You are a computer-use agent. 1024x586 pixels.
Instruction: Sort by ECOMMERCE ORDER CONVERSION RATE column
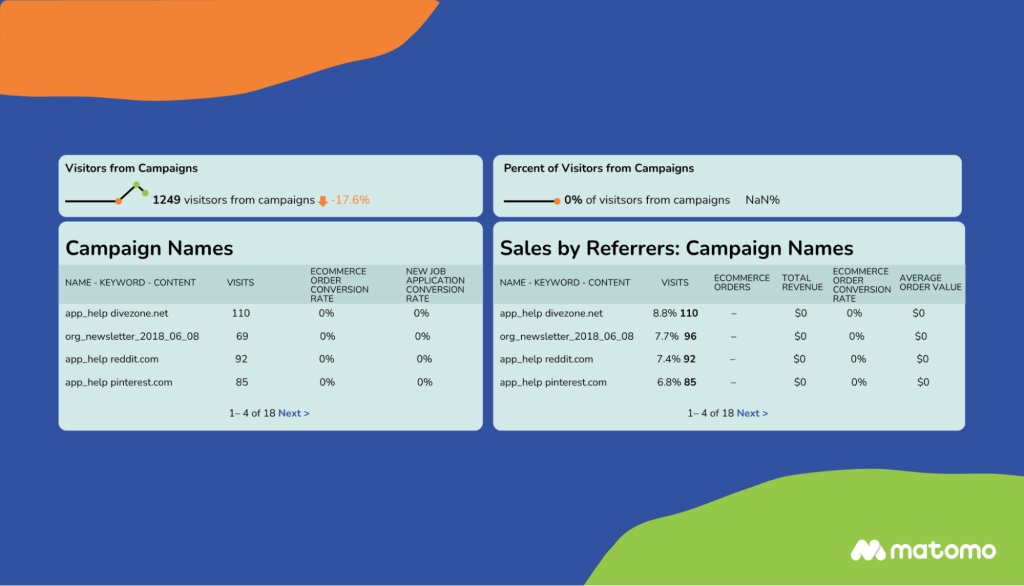pos(338,283)
